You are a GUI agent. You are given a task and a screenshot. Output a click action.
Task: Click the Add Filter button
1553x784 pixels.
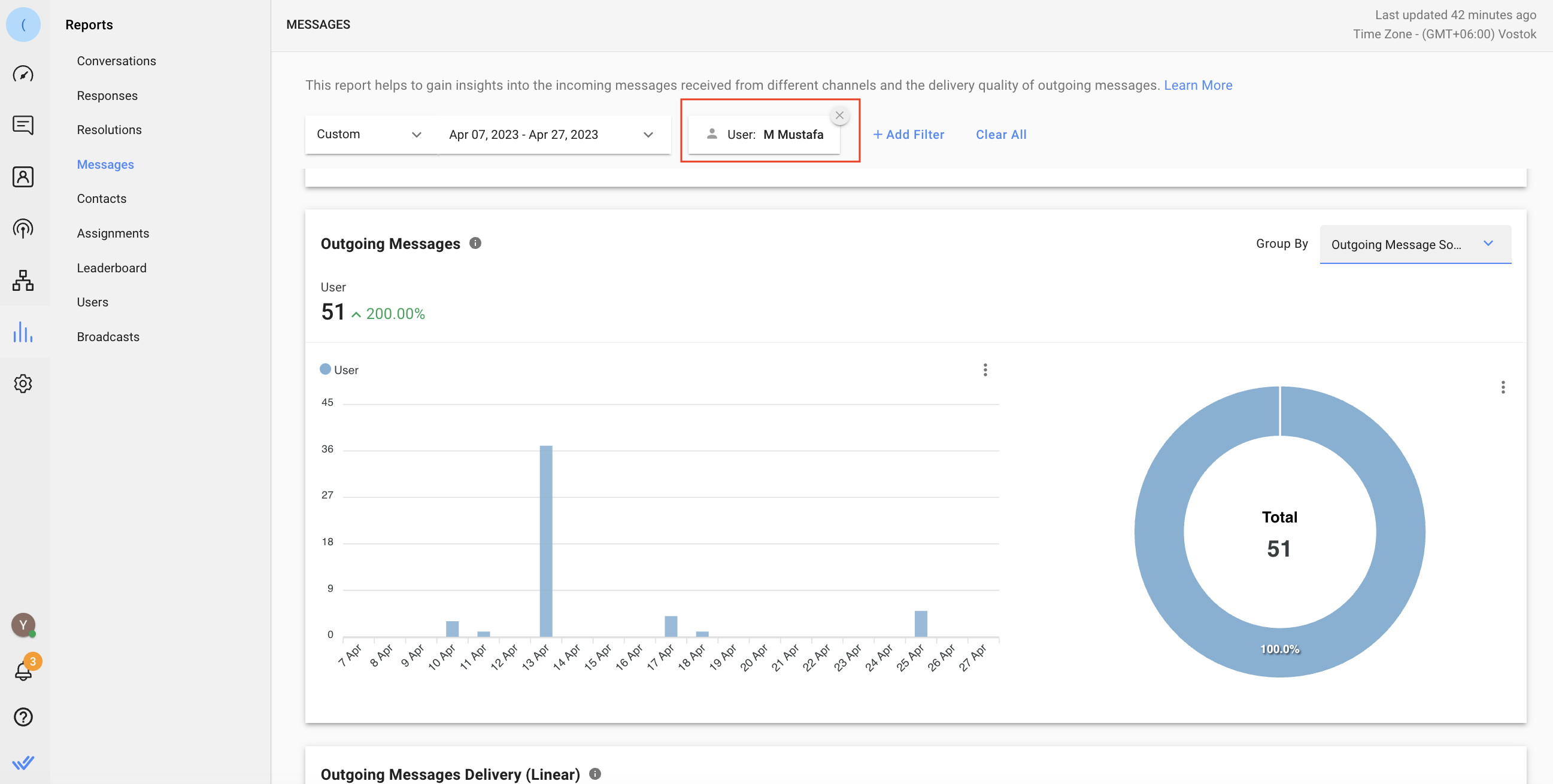(x=909, y=135)
